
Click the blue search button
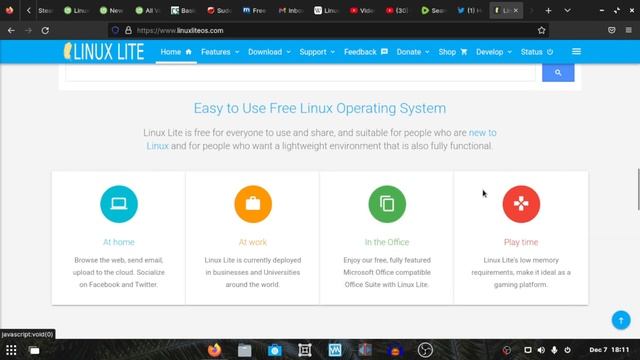tap(558, 73)
